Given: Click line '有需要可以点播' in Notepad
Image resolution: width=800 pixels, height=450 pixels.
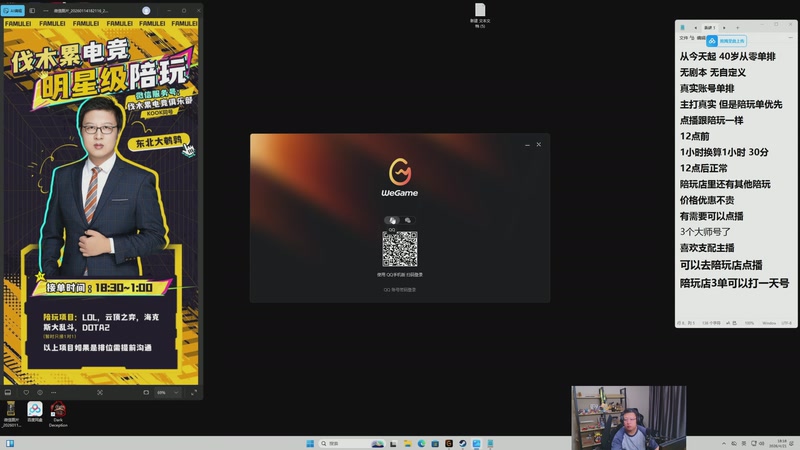Looking at the screenshot, I should click(x=711, y=216).
